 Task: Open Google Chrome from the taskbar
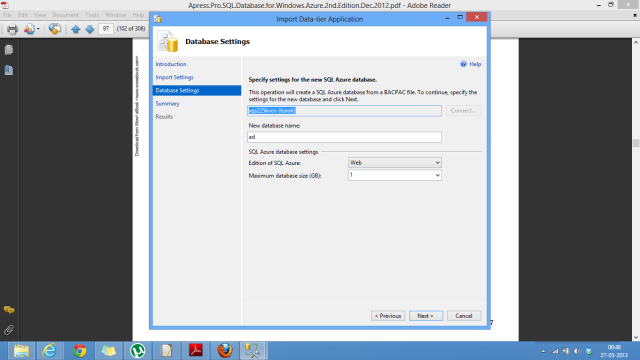pyautogui.click(x=79, y=351)
